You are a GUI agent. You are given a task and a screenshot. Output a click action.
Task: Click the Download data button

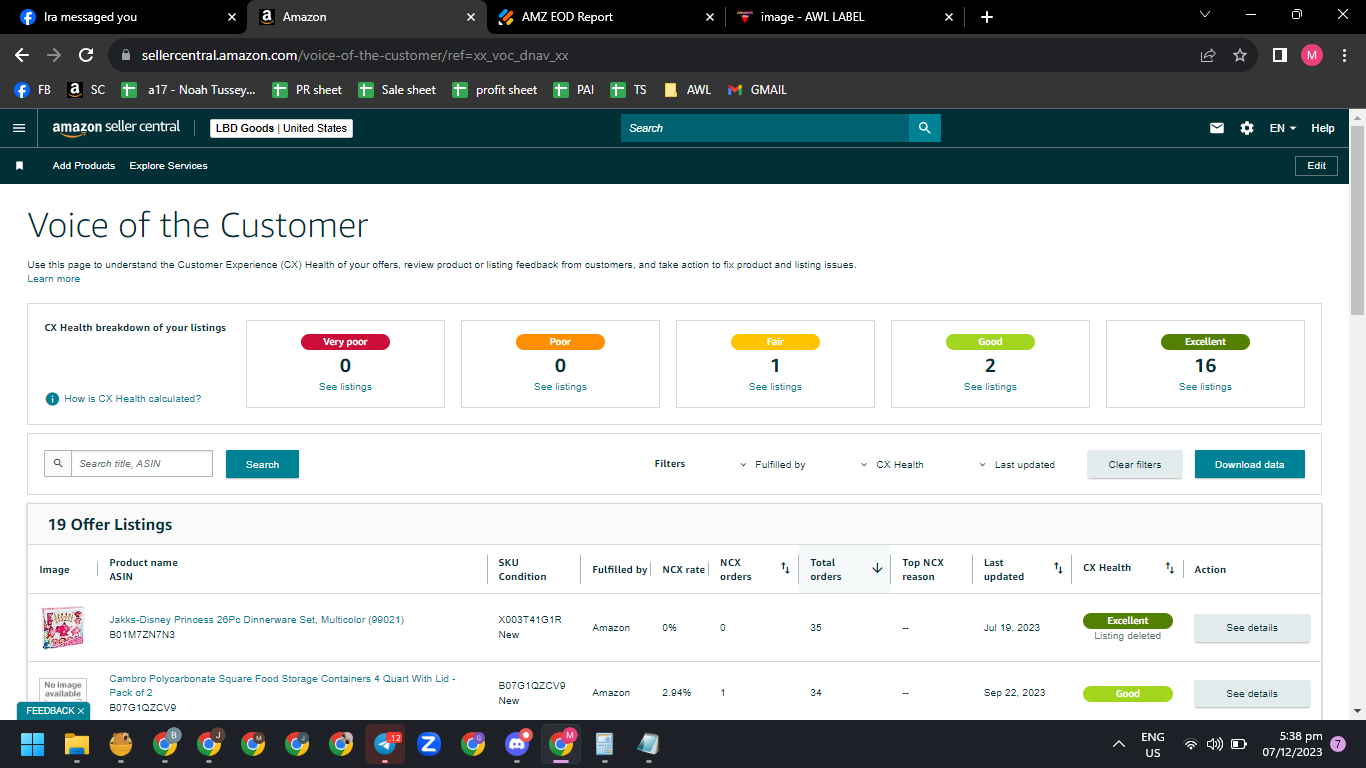tap(1250, 464)
